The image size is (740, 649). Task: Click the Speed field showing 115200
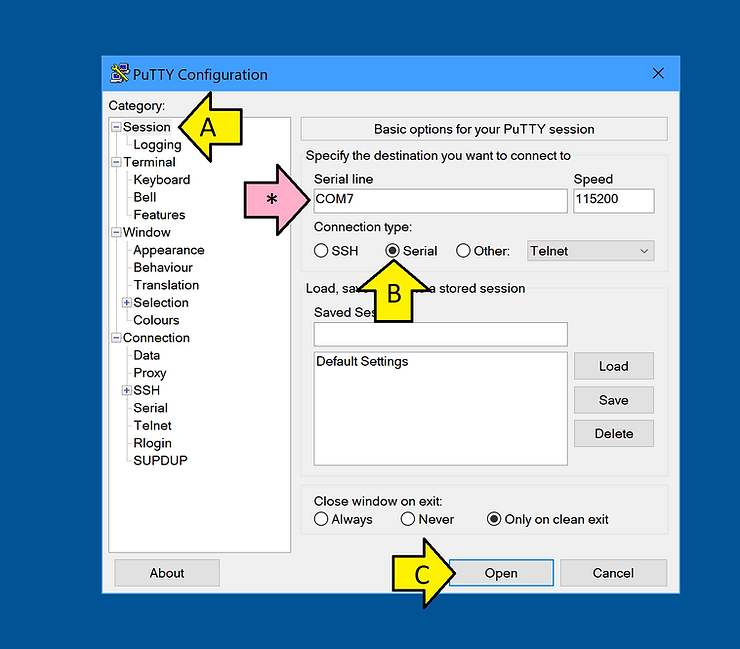coord(613,200)
